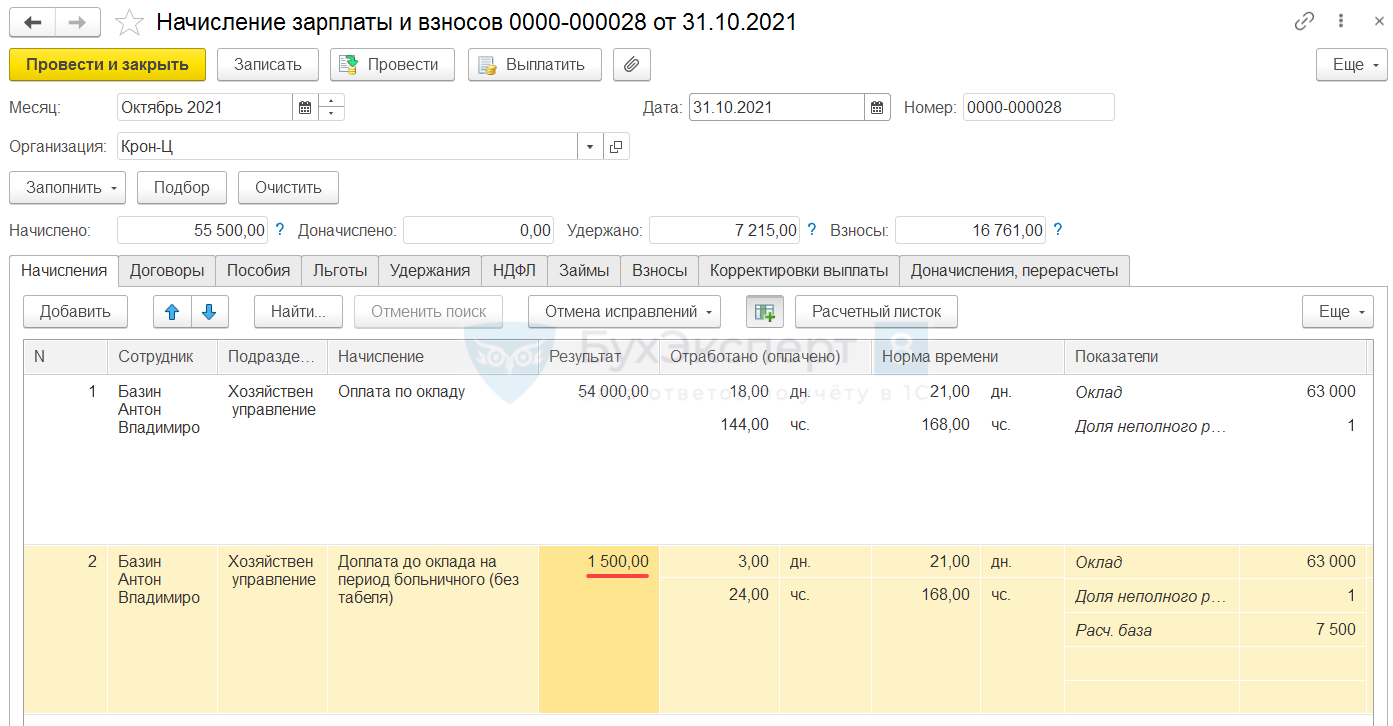The image size is (1393, 726).
Task: Click into the Организация field Крон-Ц
Action: [347, 147]
